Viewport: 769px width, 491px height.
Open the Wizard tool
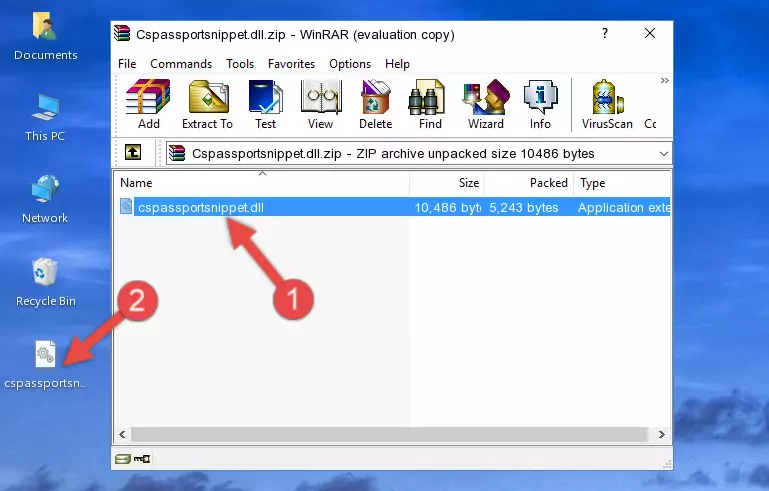tap(486, 104)
